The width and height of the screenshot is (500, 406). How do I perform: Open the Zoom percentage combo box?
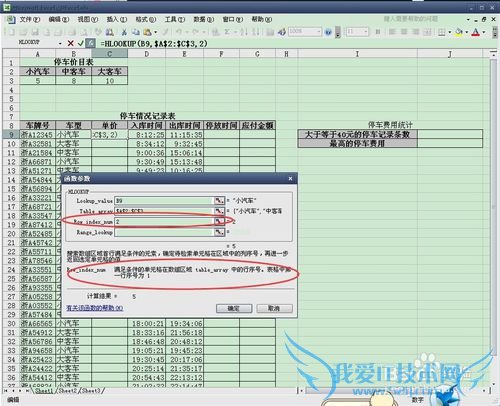pos(305,32)
